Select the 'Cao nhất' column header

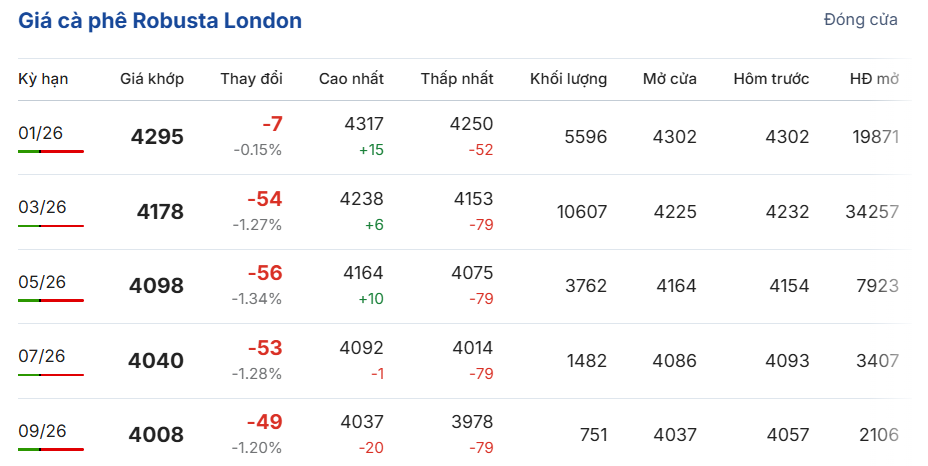pyautogui.click(x=351, y=79)
